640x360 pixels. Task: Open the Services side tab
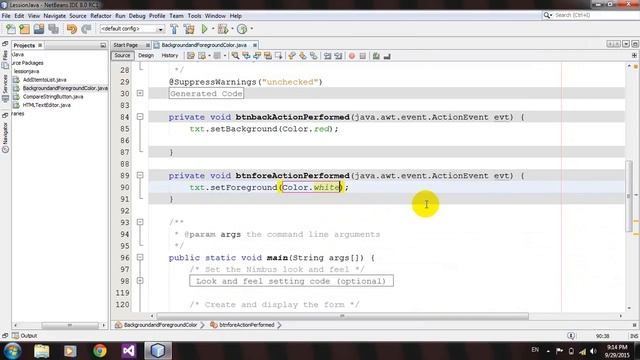click(5, 88)
